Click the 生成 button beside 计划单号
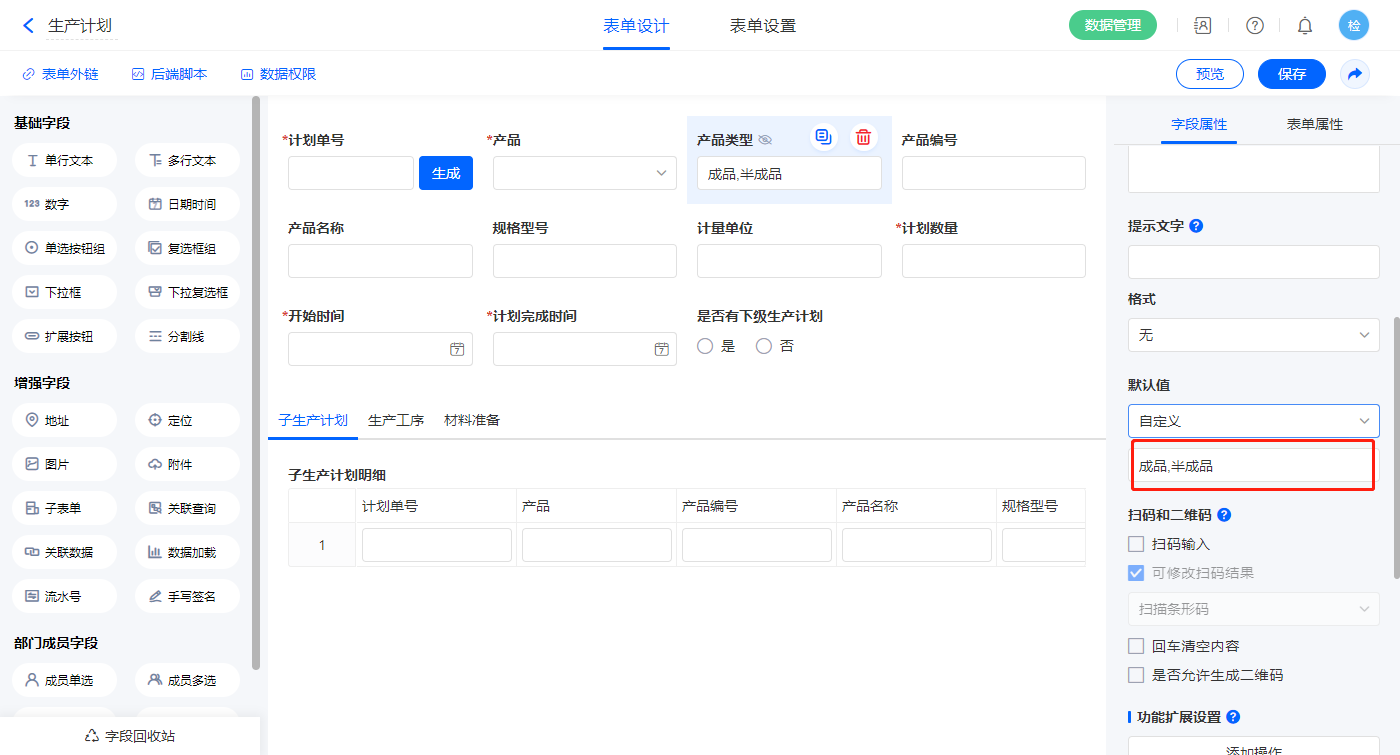 point(446,173)
